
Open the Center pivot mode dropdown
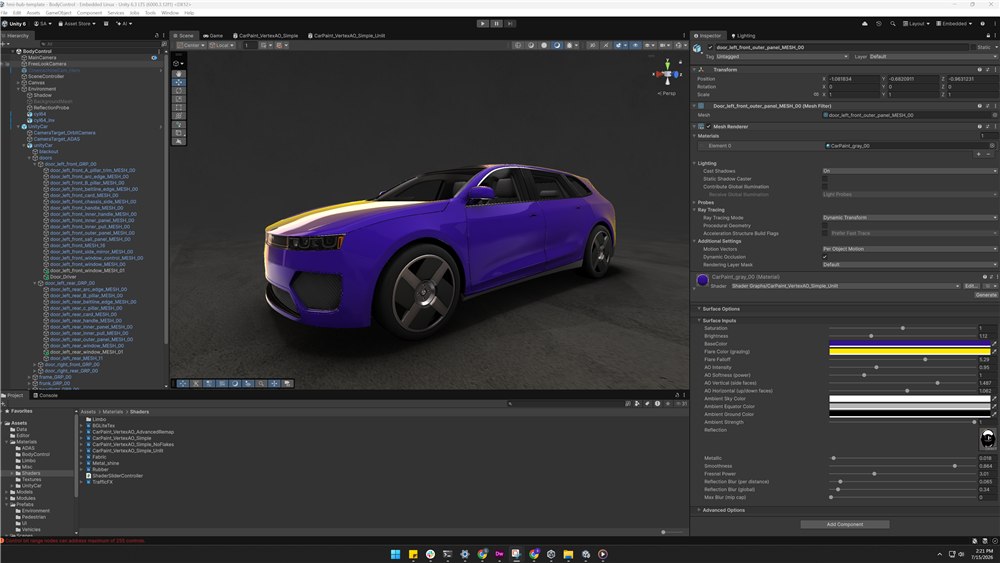pos(191,45)
